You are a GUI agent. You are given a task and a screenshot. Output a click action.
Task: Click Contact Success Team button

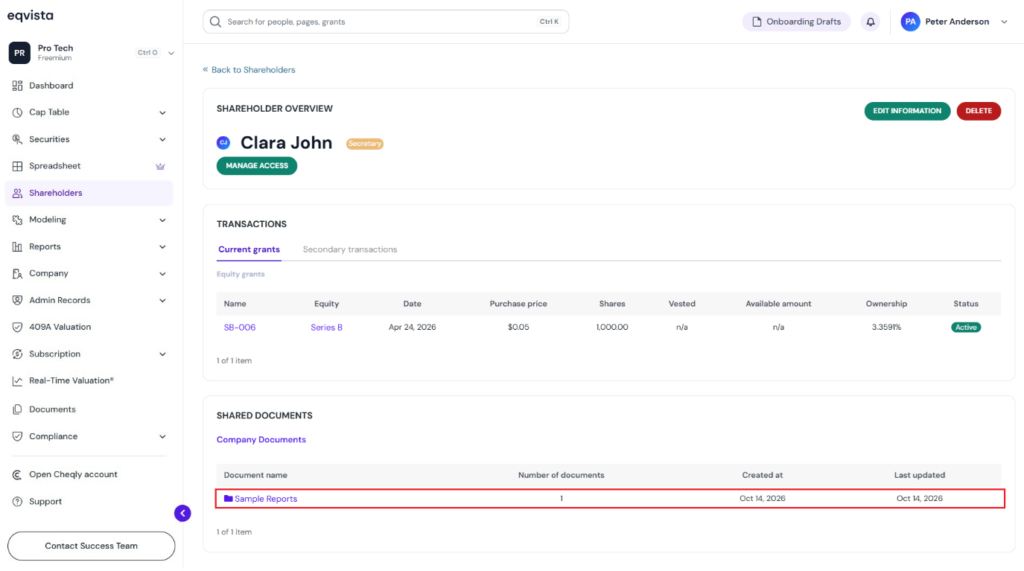click(x=91, y=546)
